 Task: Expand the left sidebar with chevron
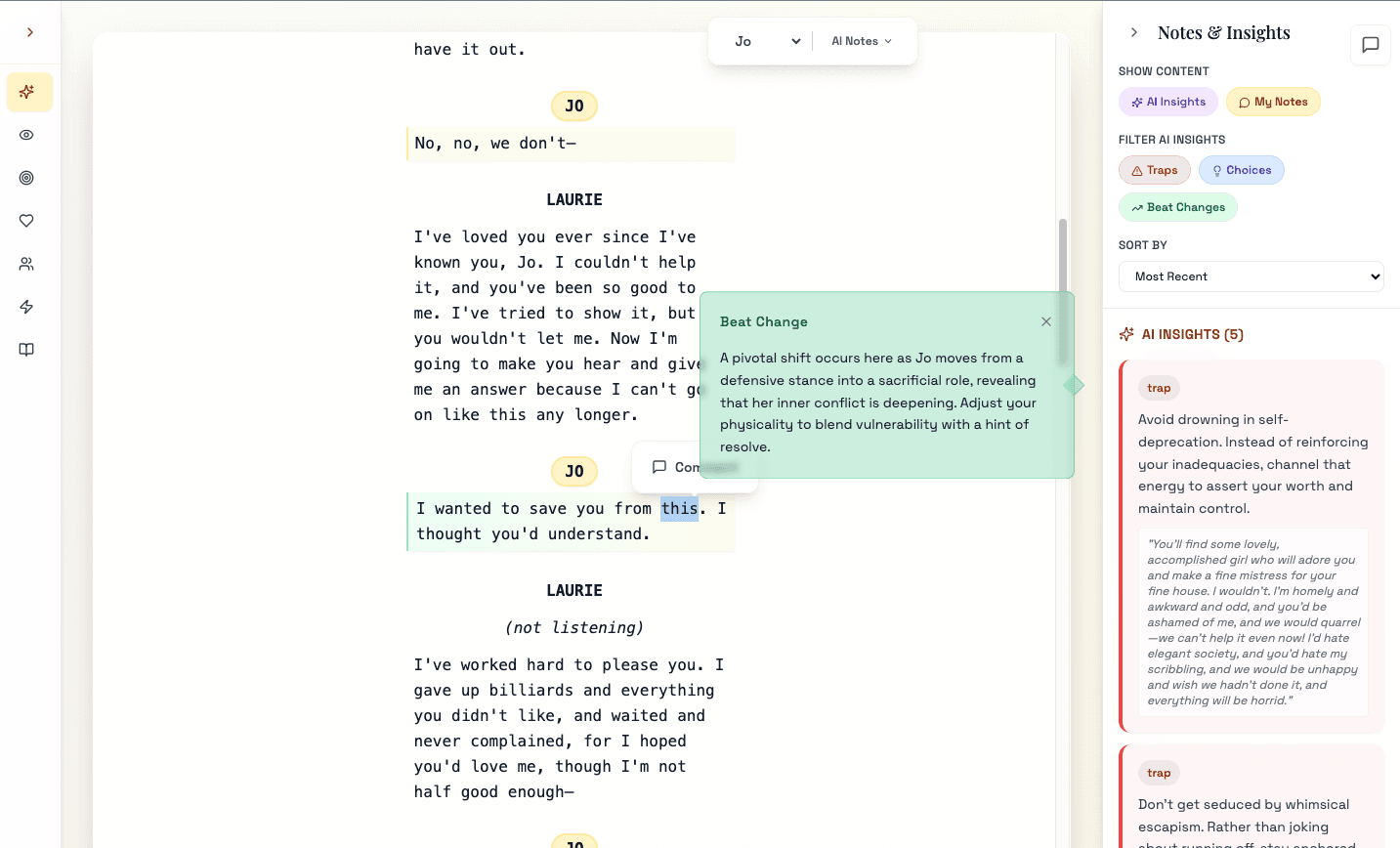point(30,32)
